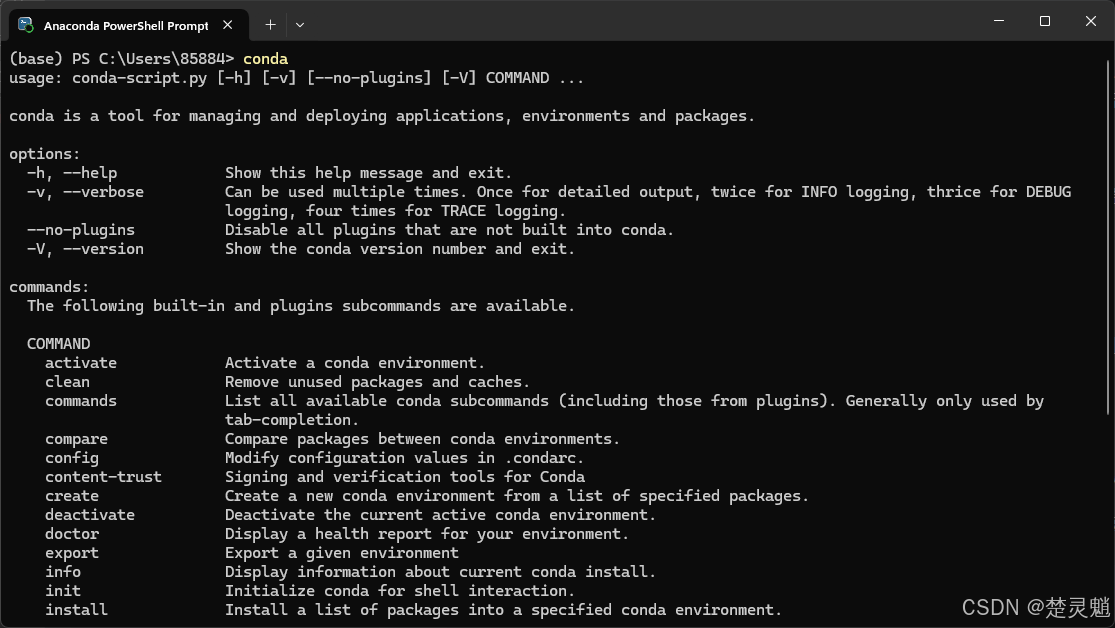This screenshot has height=628, width=1115.
Task: Click 'Activate a conda environment.' description
Action: [x=355, y=363]
